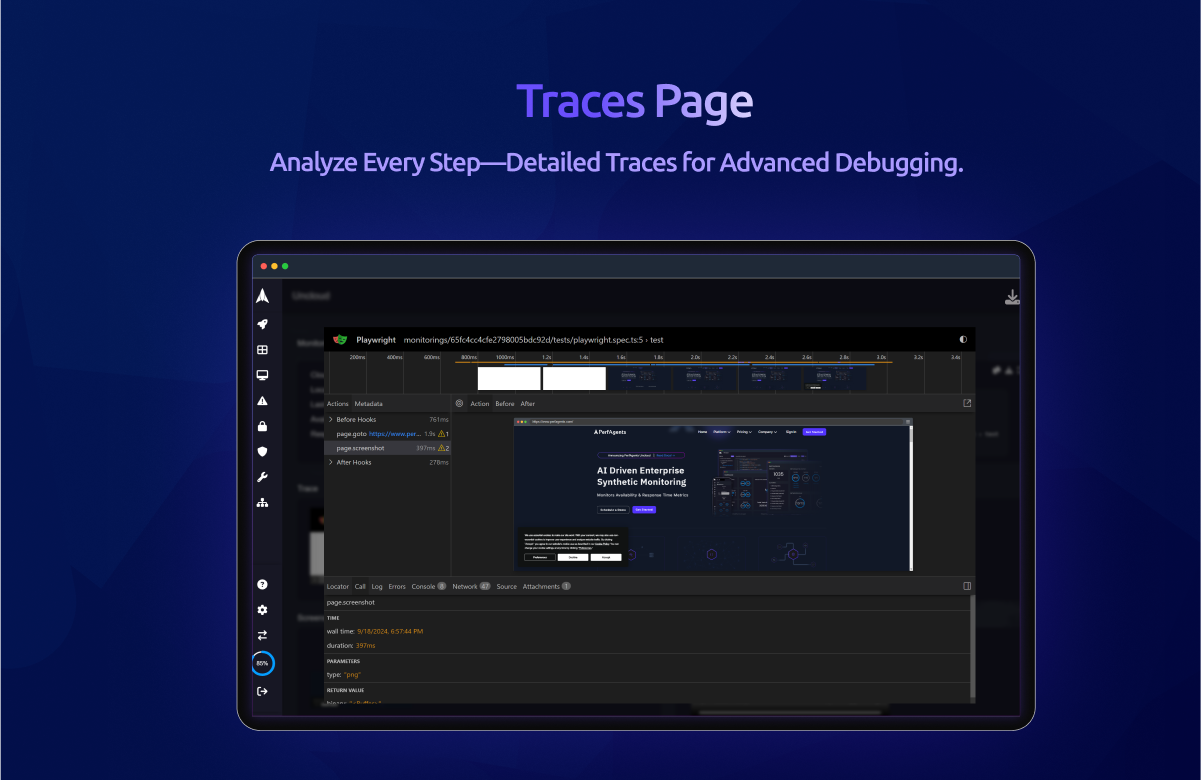
Task: Click the sitemap hierarchy sidebar icon
Action: tap(263, 502)
